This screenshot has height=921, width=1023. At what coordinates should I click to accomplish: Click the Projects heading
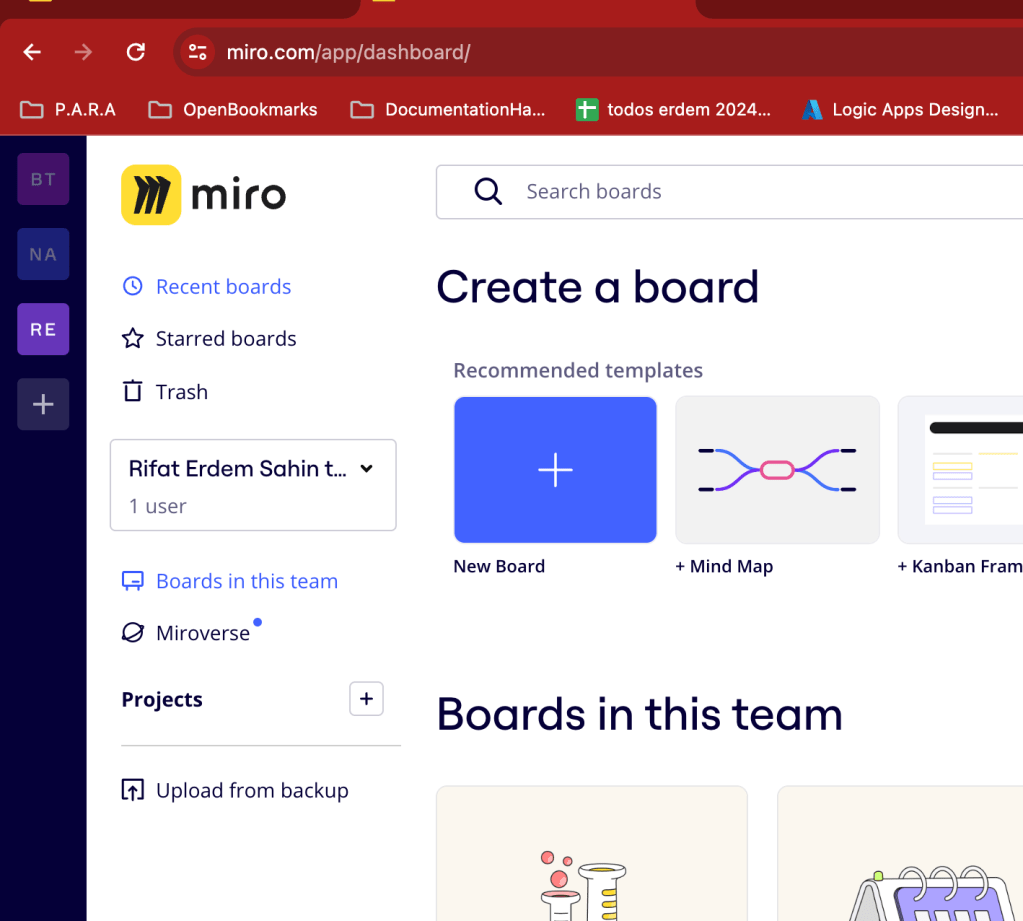[x=162, y=699]
